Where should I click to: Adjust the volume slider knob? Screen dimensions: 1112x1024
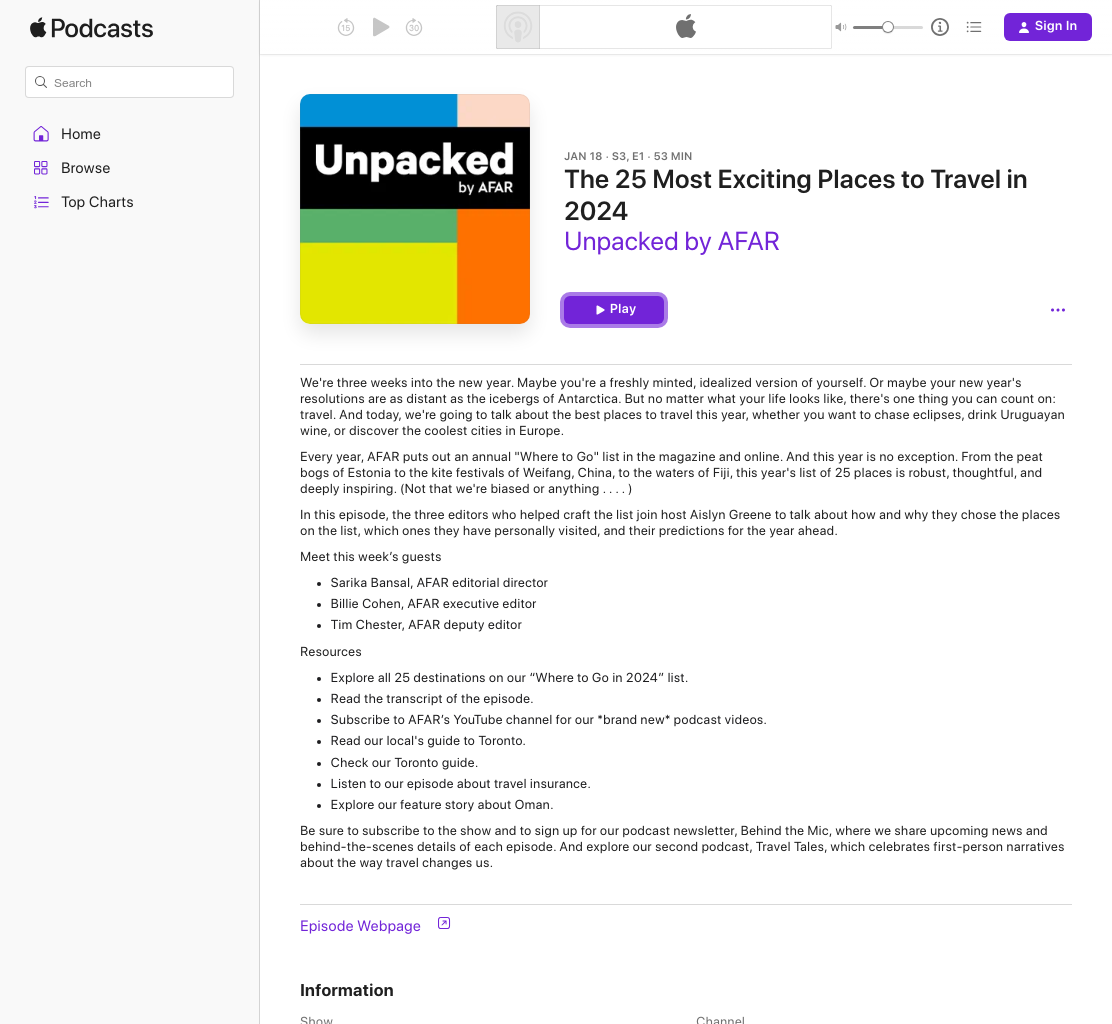tap(888, 28)
